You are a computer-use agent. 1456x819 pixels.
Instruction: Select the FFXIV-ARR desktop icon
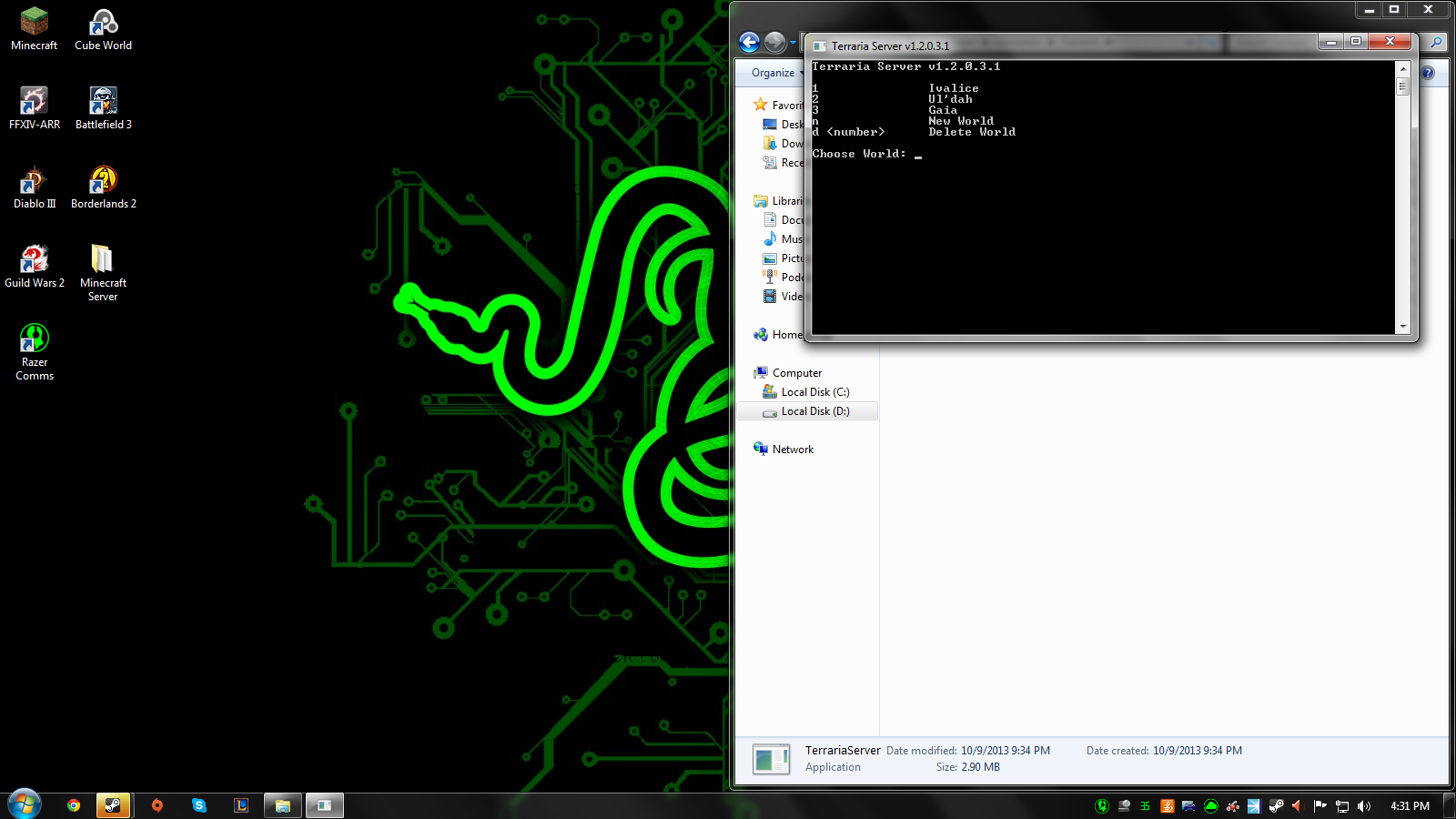click(35, 108)
